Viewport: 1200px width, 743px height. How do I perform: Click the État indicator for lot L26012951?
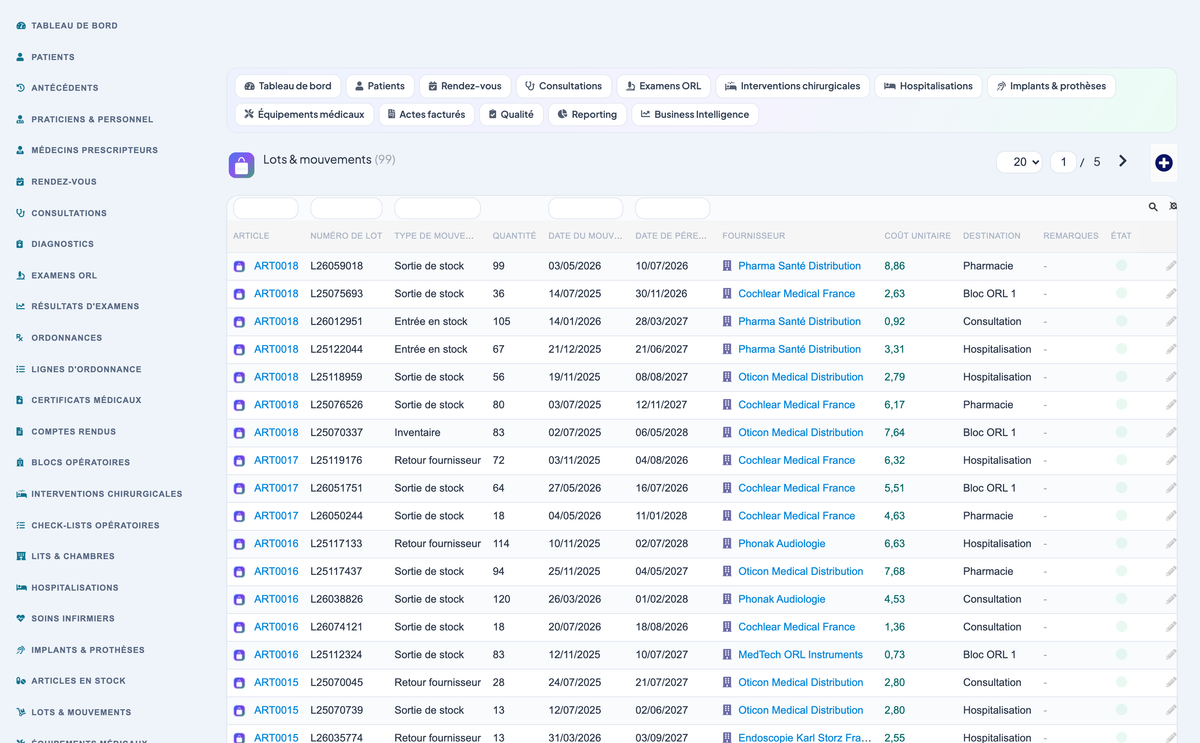coord(1121,322)
